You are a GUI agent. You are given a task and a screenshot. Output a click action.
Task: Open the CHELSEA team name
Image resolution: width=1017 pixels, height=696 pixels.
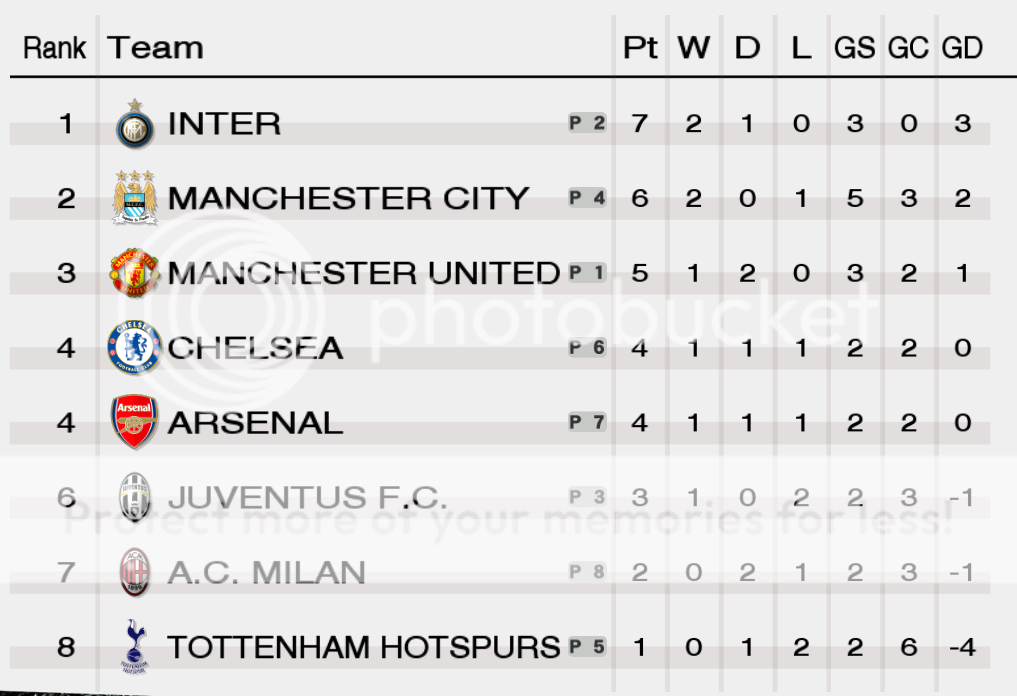click(255, 348)
